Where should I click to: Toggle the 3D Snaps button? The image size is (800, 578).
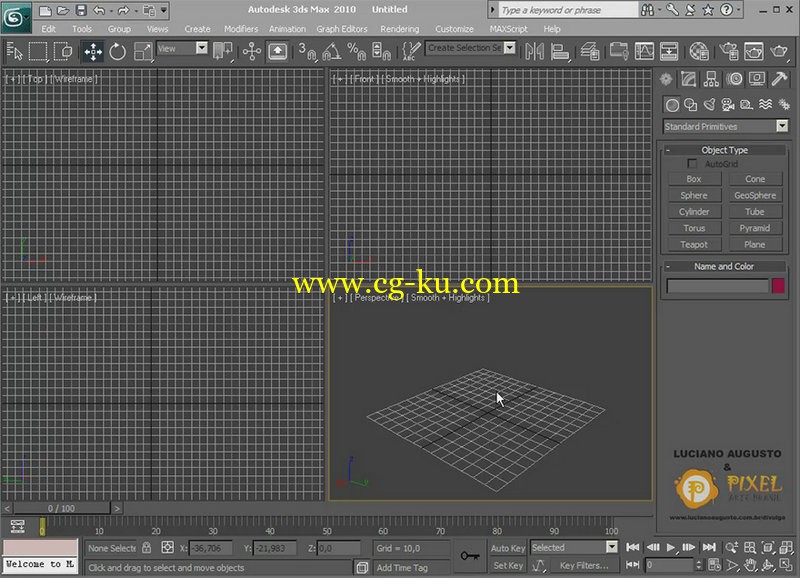pos(307,52)
